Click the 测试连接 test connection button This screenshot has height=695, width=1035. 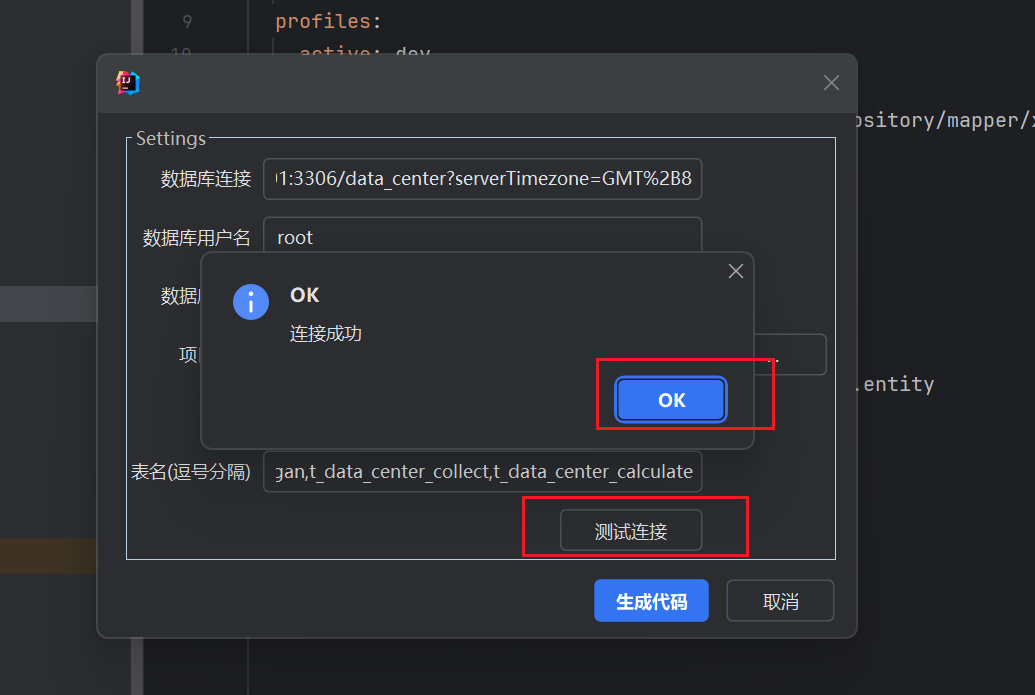(x=631, y=531)
